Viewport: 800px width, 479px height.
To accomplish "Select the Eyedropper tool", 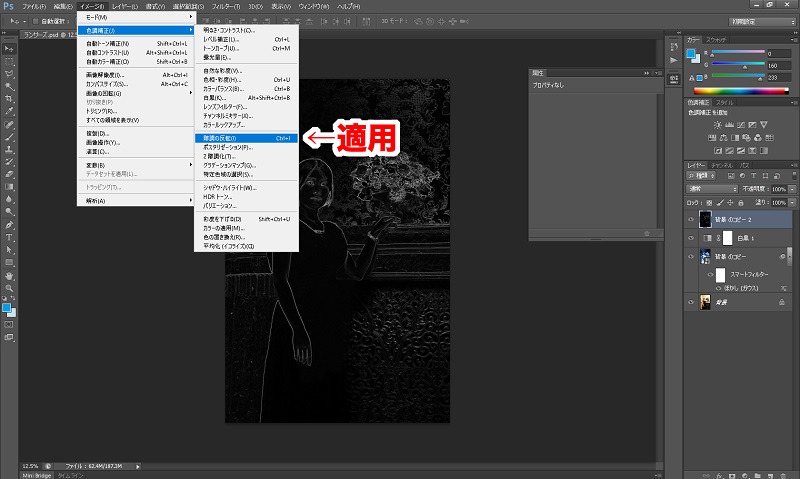I will tap(9, 111).
